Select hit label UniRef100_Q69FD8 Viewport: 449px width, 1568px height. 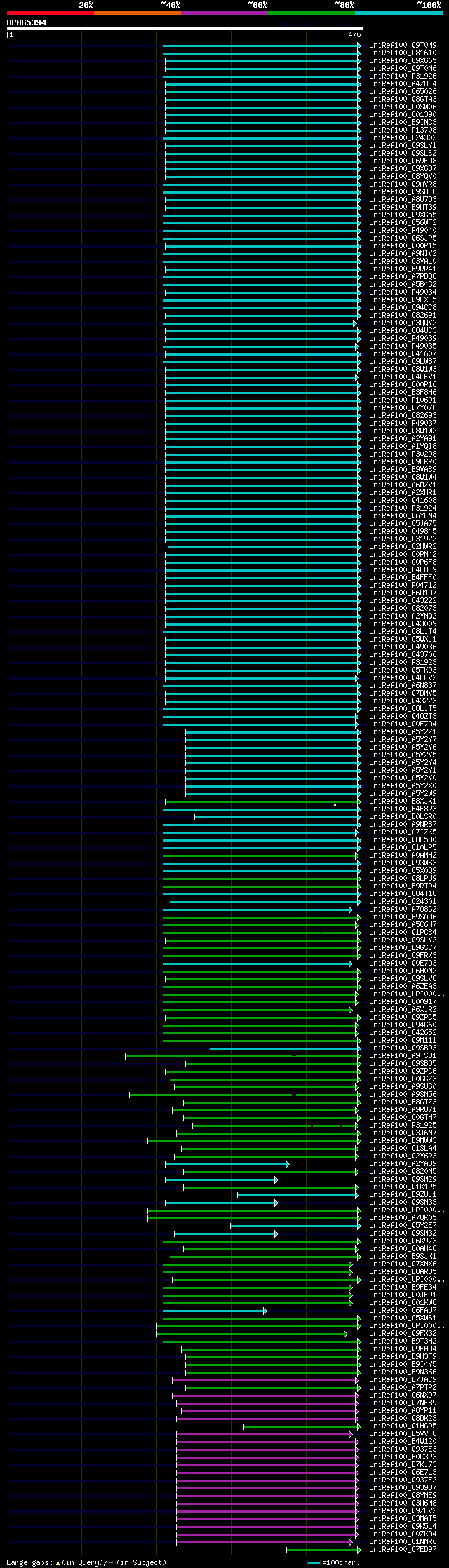point(403,161)
